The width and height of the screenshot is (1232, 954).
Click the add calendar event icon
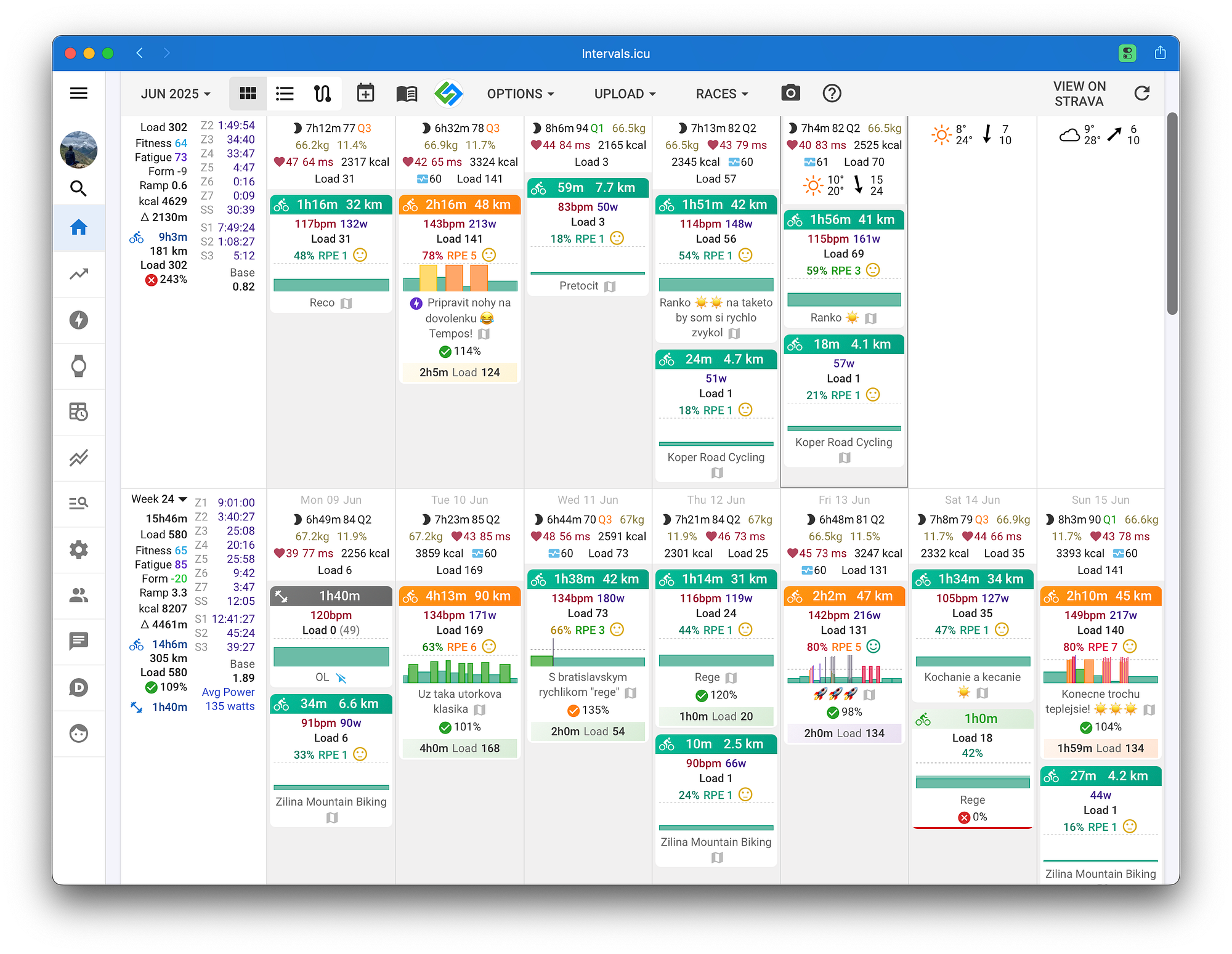click(365, 94)
